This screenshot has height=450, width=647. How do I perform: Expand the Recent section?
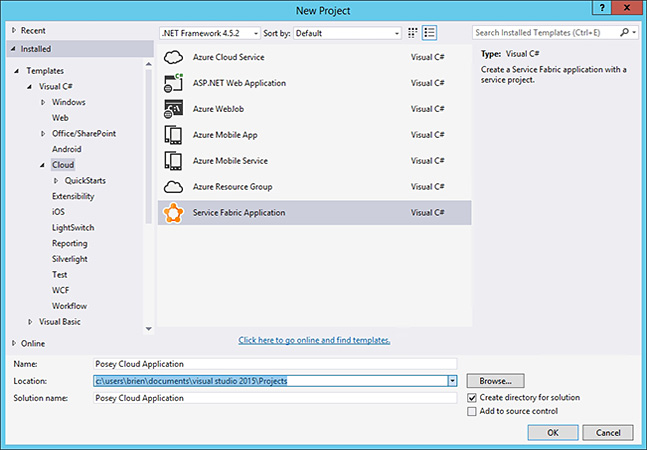coord(14,31)
